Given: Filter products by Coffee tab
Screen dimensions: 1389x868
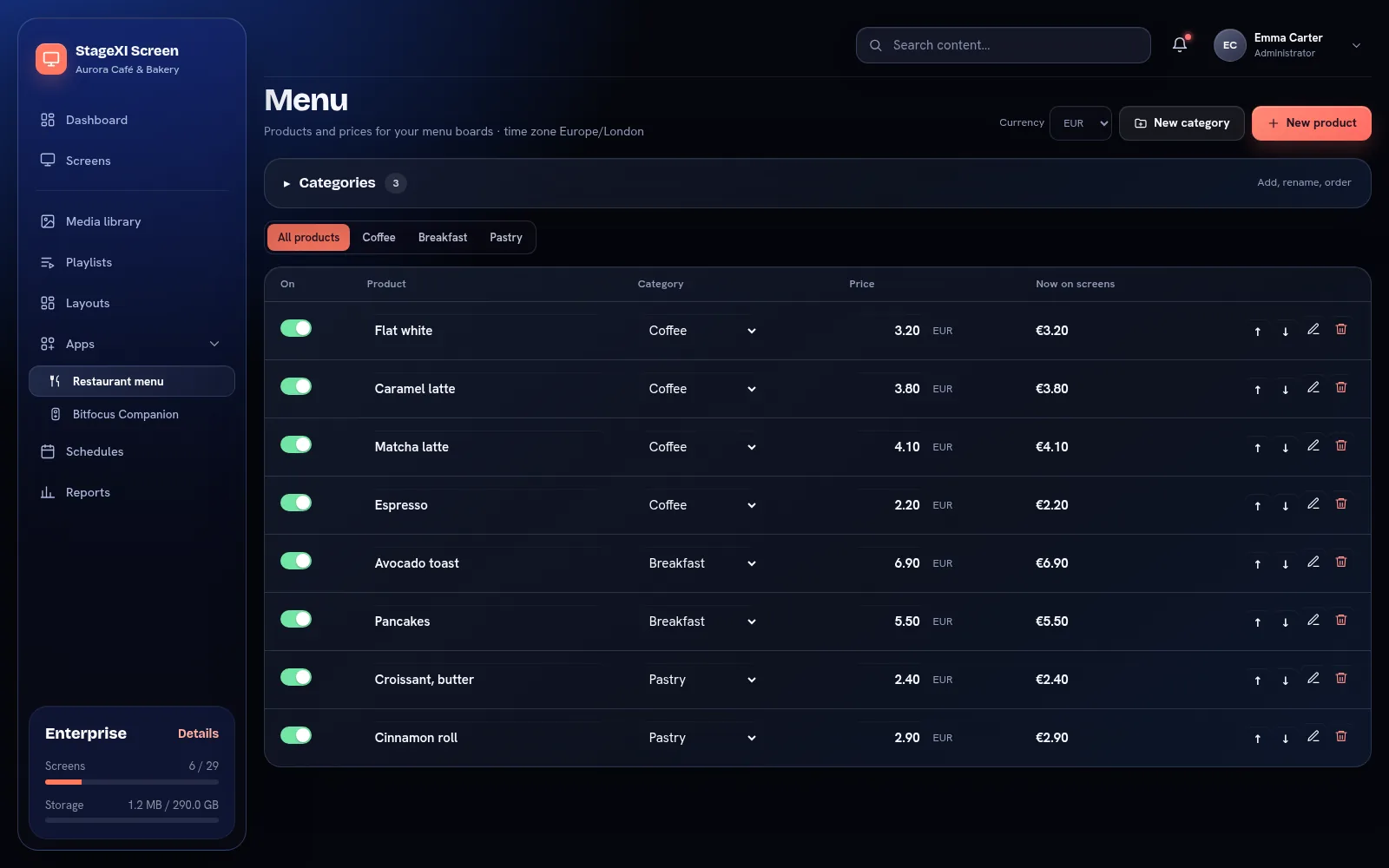Looking at the screenshot, I should pos(379,238).
